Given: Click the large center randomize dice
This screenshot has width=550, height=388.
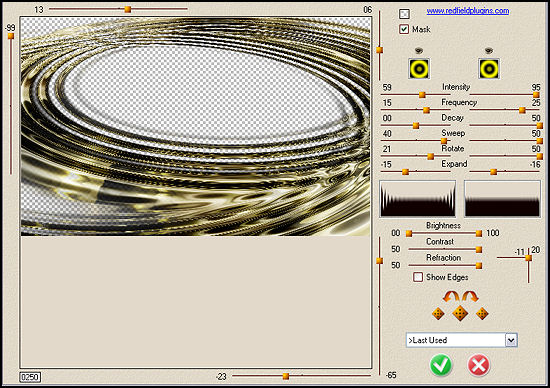Looking at the screenshot, I should (460, 313).
